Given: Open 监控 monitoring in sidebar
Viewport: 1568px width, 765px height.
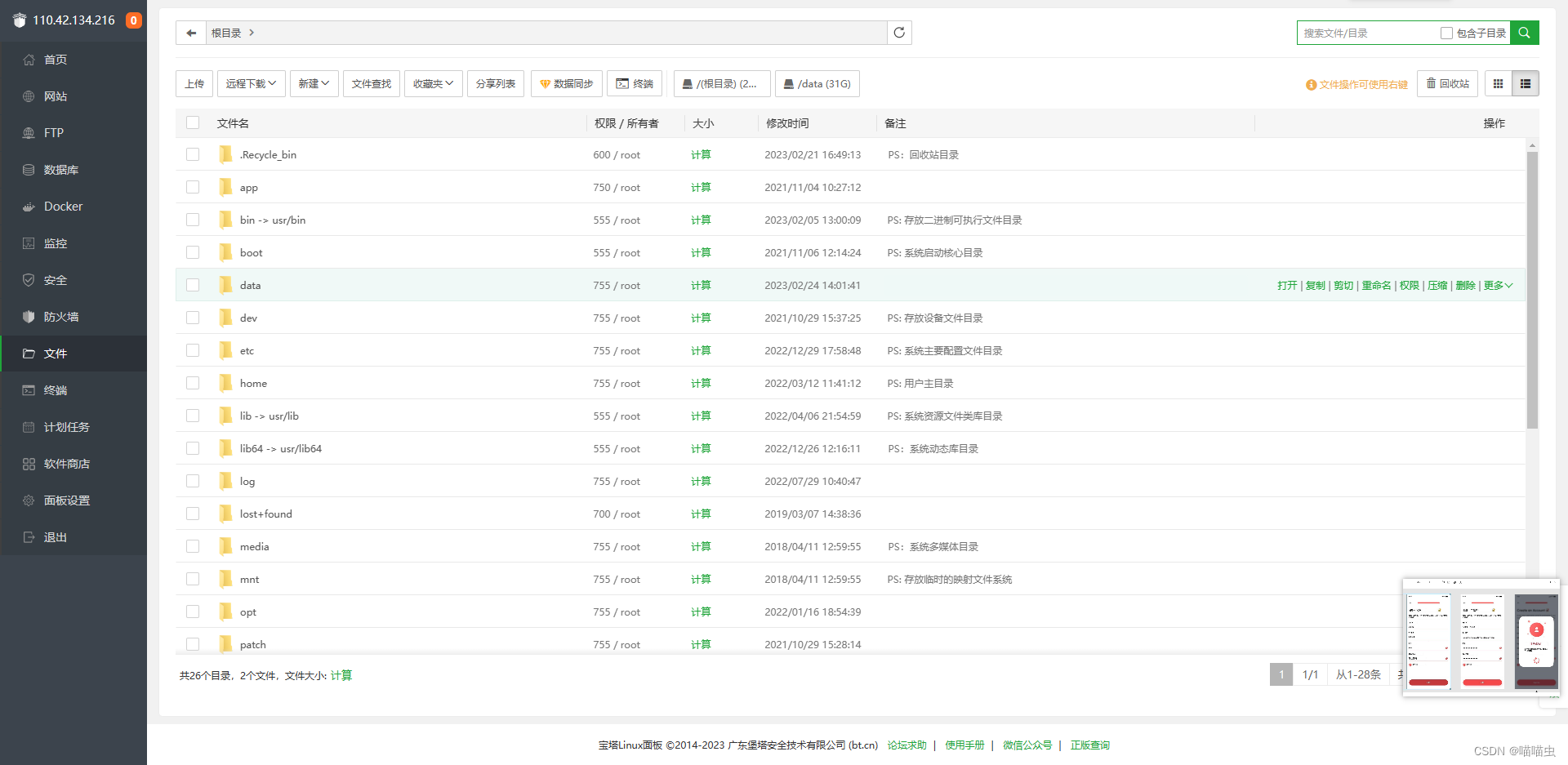Looking at the screenshot, I should pos(73,243).
